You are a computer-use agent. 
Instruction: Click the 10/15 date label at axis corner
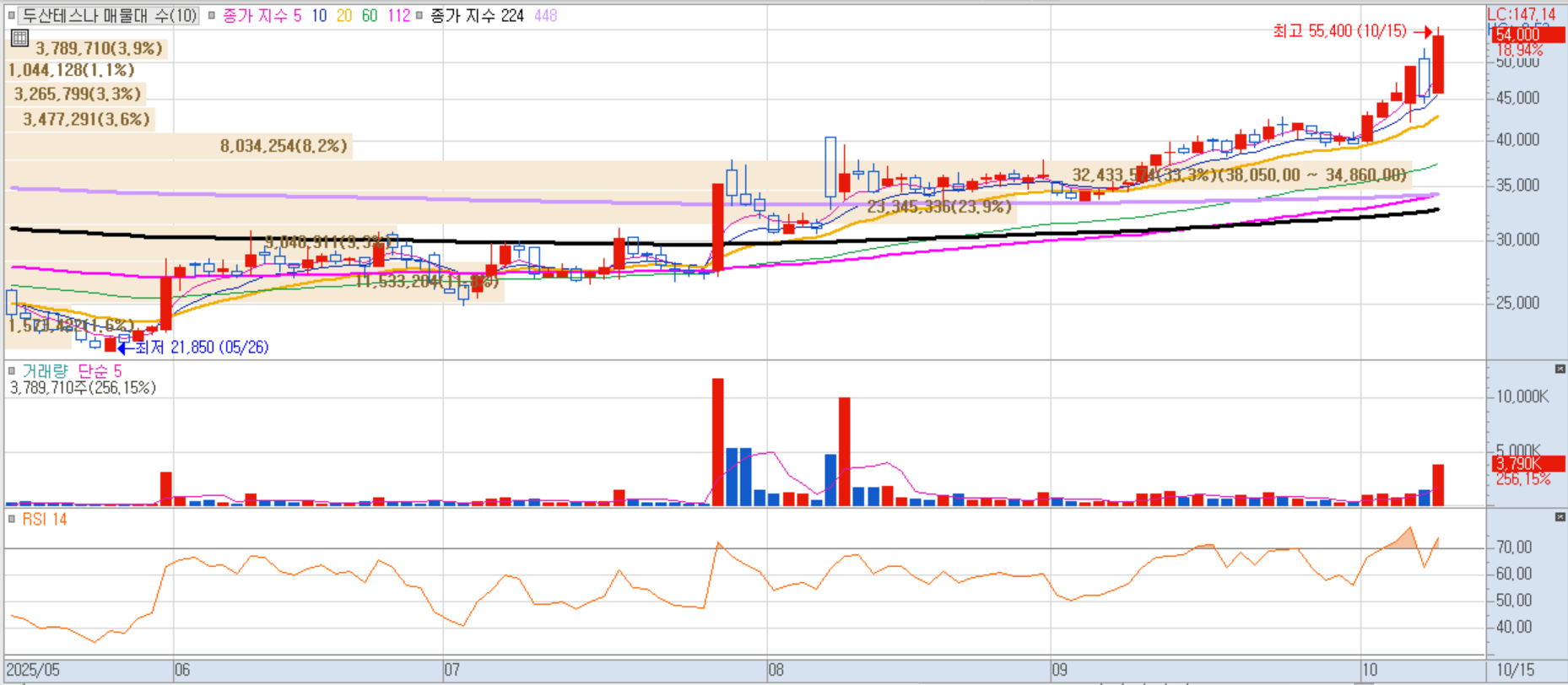pyautogui.click(x=1516, y=670)
